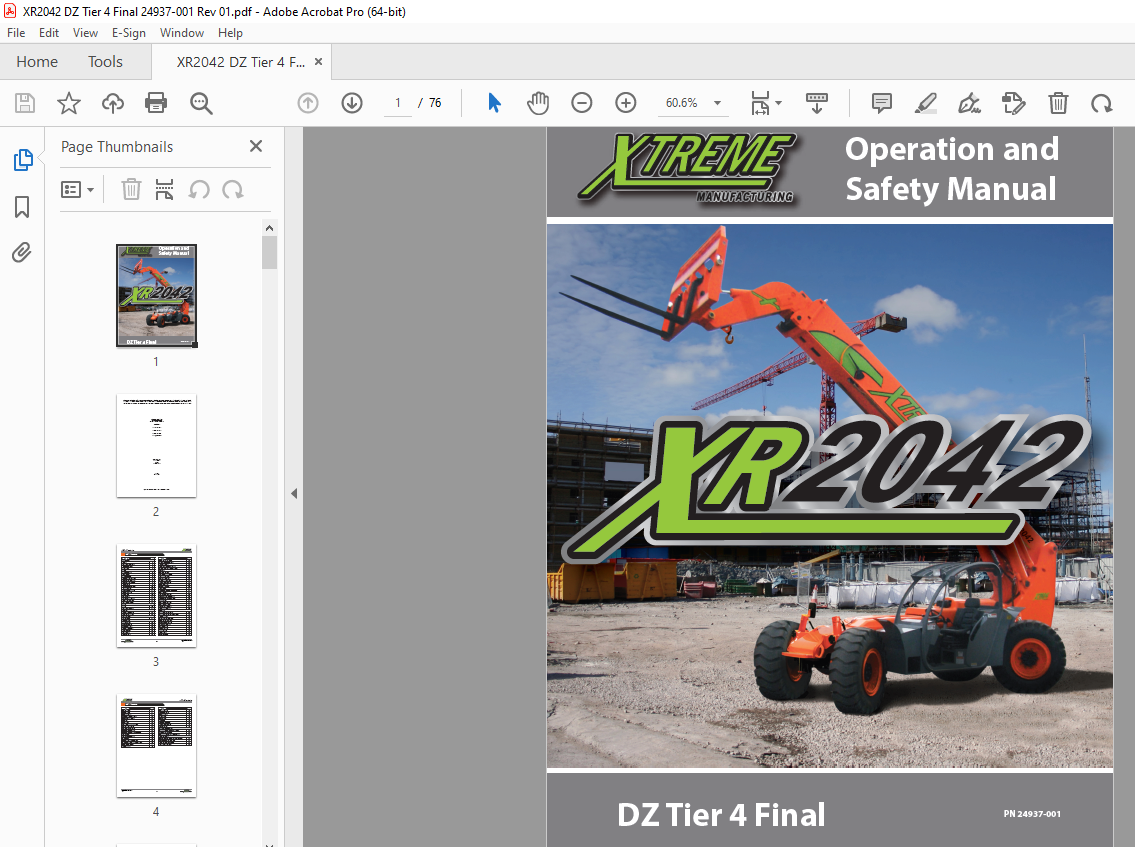Go to previous page arrow
The image size is (1135, 847).
pos(308,103)
